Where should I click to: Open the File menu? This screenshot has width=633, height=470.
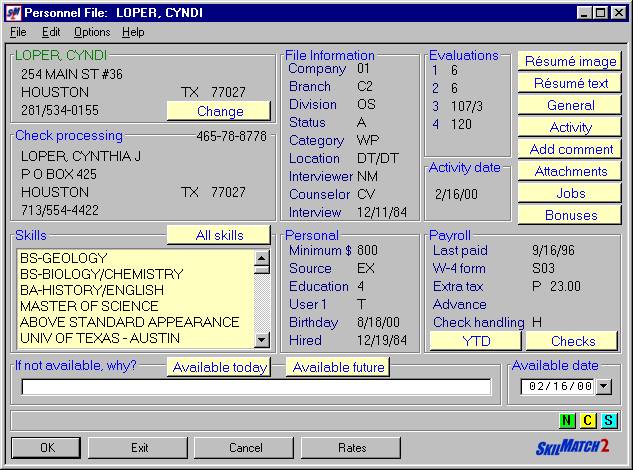coord(18,32)
